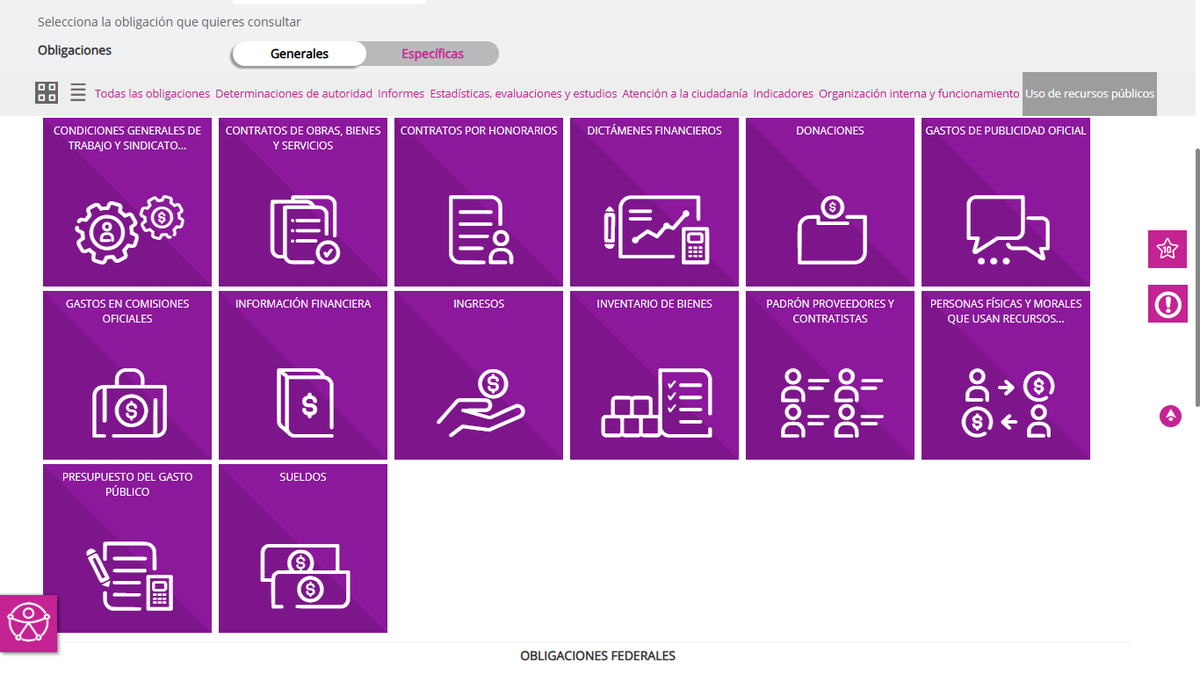The width and height of the screenshot is (1200, 675).
Task: Click the Obligaciones Federales heading
Action: click(598, 656)
